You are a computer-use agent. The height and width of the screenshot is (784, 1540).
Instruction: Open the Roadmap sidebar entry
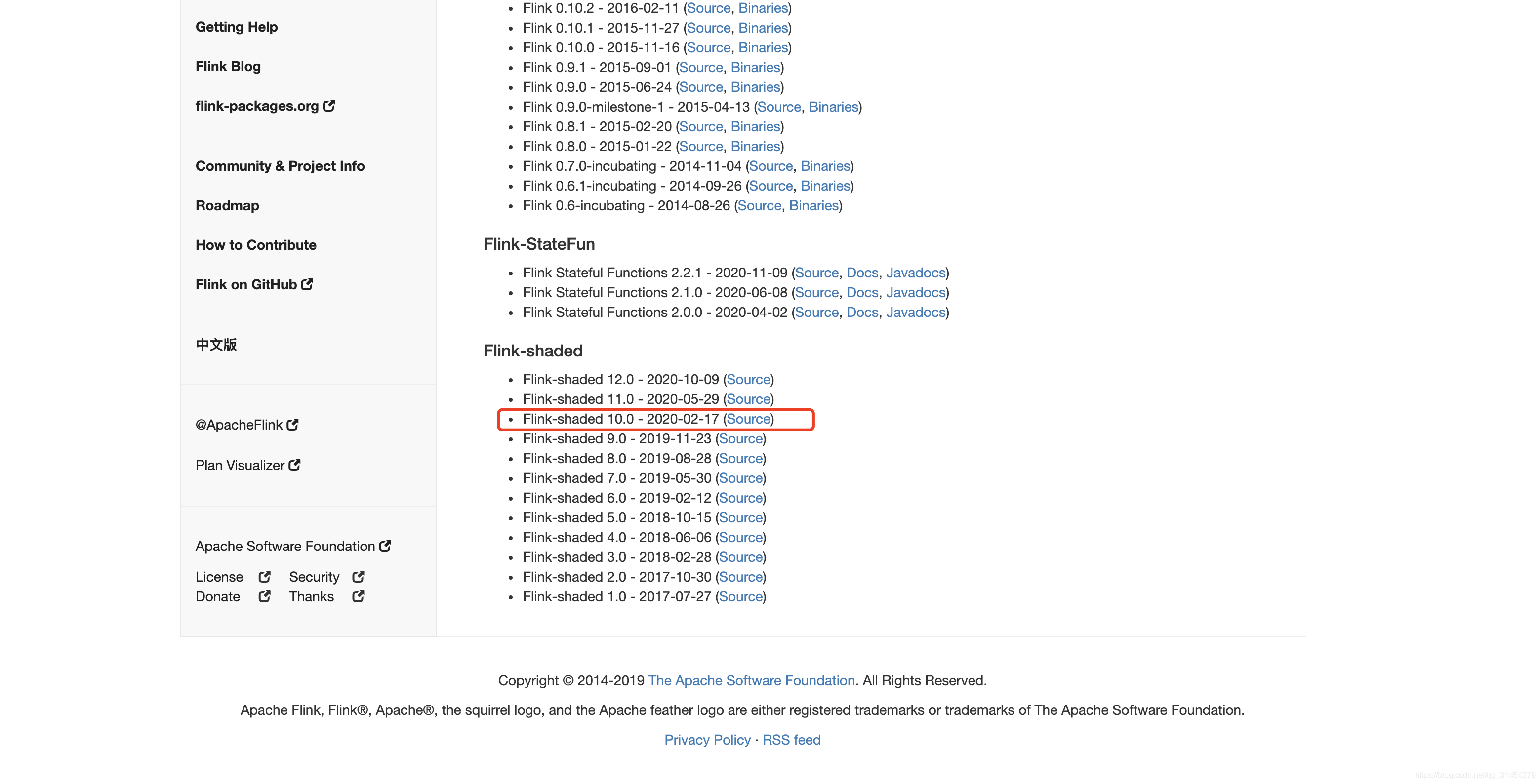point(227,205)
